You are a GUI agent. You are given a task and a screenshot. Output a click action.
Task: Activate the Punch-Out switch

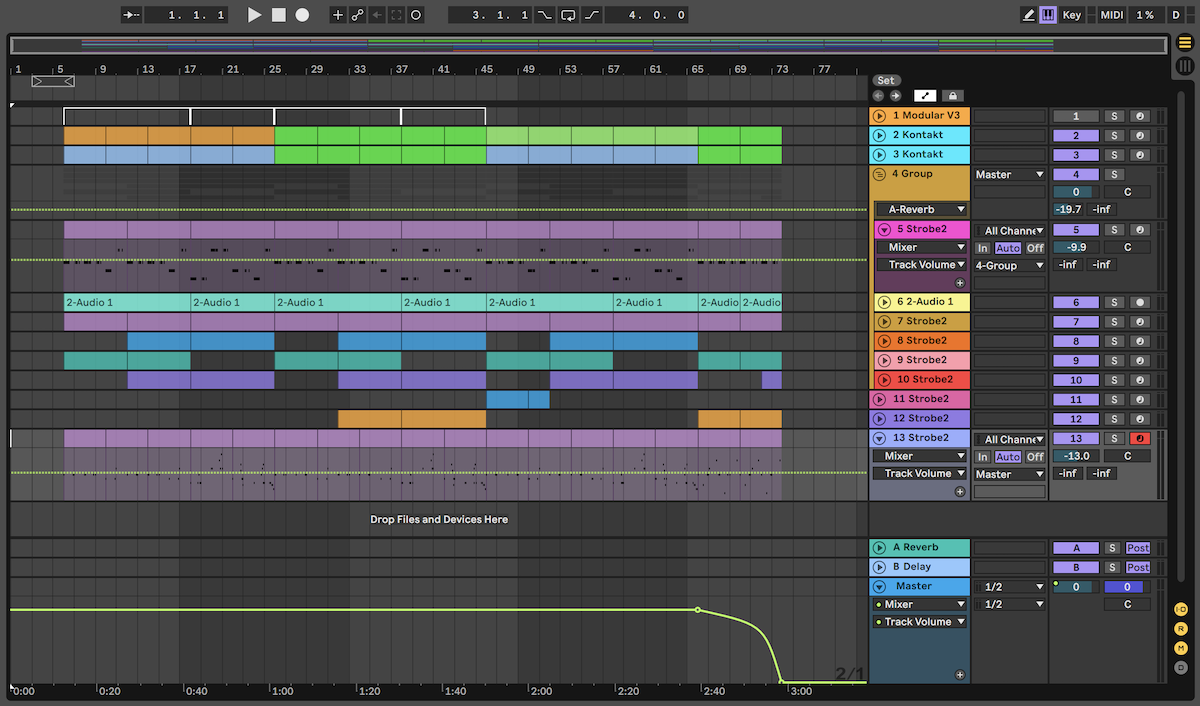(591, 15)
